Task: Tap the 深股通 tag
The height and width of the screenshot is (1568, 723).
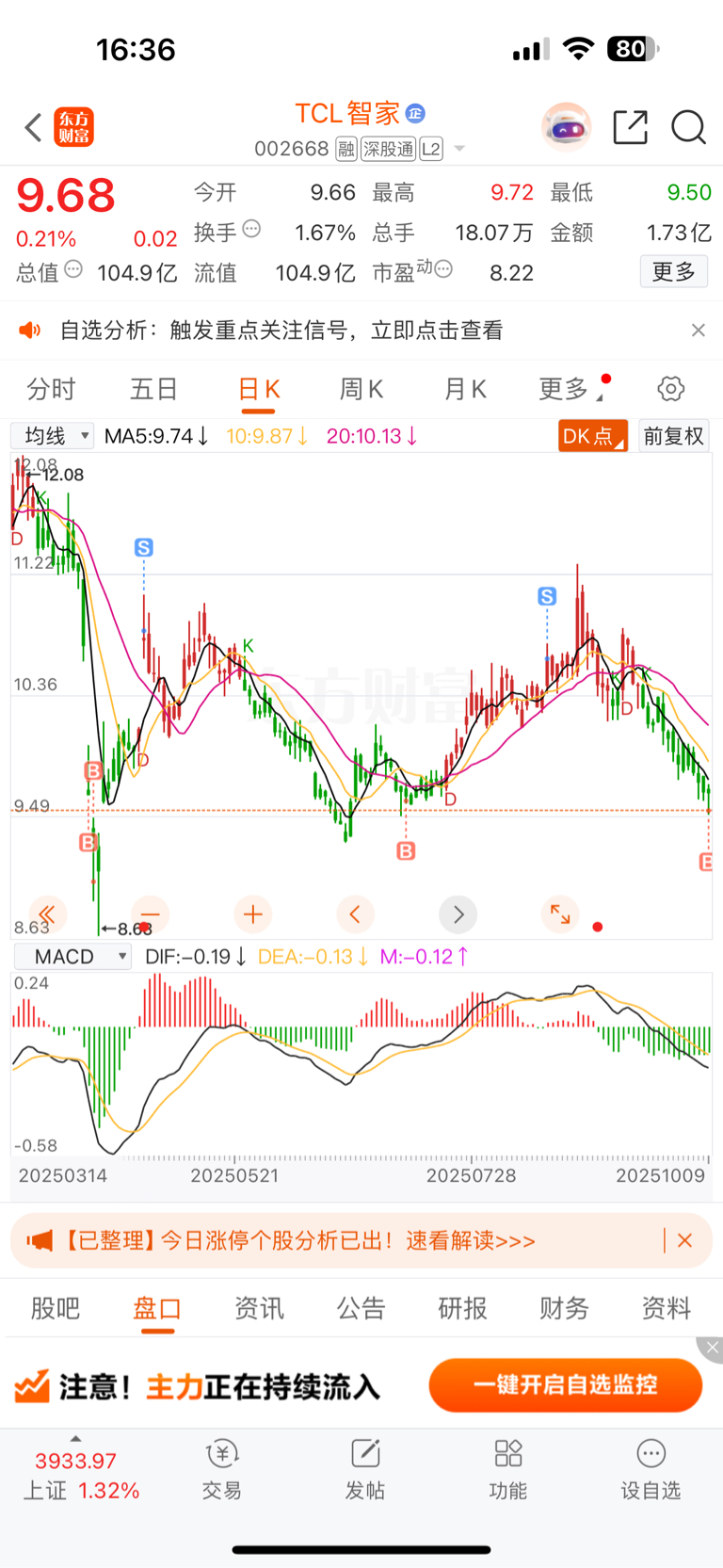Action: (x=389, y=149)
